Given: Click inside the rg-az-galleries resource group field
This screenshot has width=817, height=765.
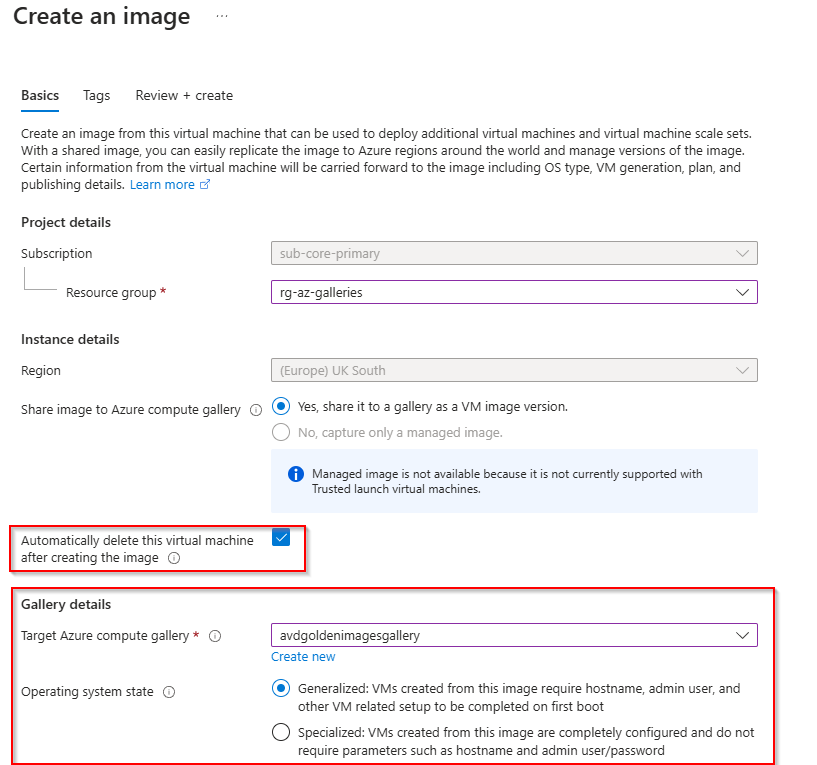Looking at the screenshot, I should click(450, 291).
